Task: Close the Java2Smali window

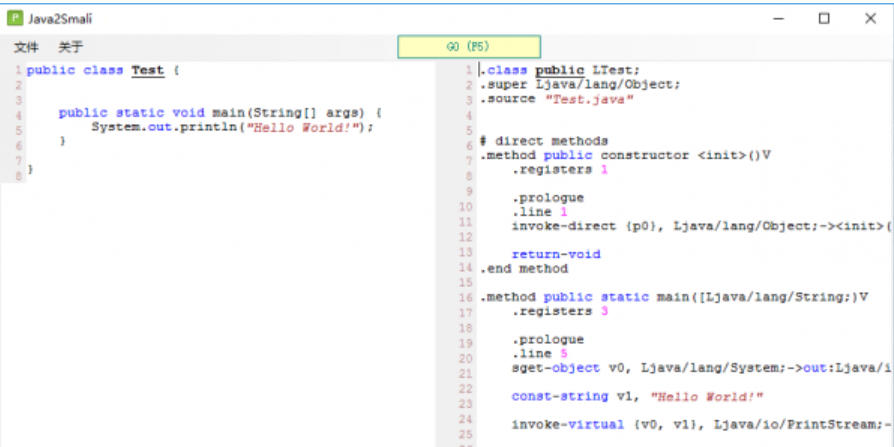Action: [x=869, y=18]
